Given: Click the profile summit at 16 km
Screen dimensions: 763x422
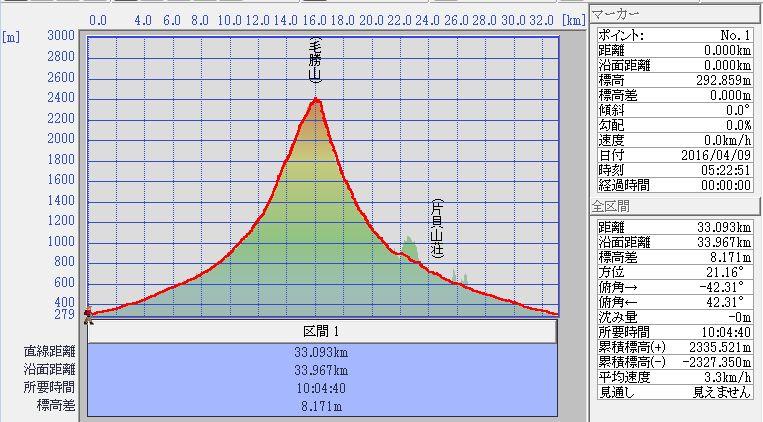Looking at the screenshot, I should click(317, 99).
